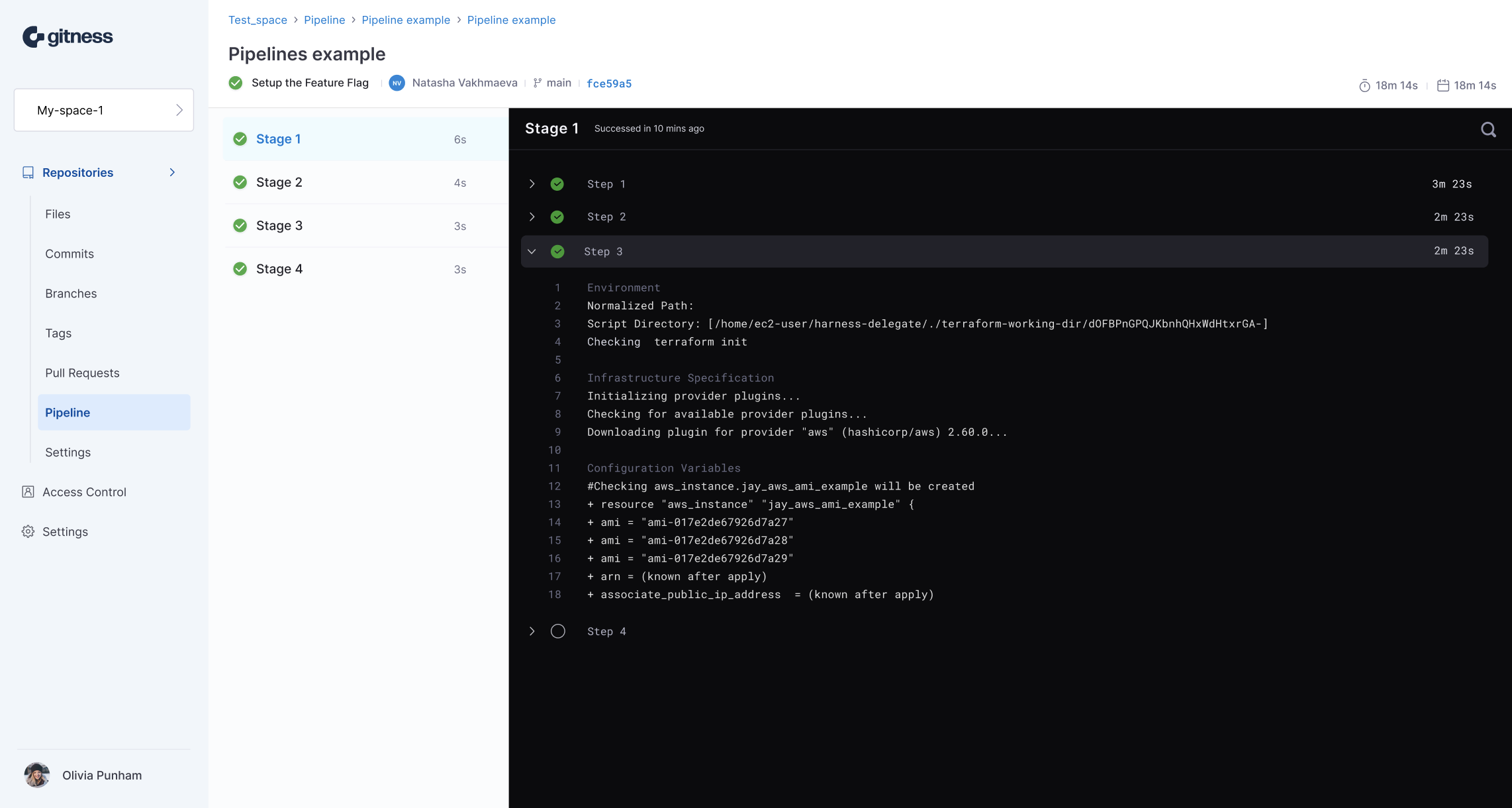
Task: Expand the Step 1 expander arrow
Action: (x=531, y=184)
